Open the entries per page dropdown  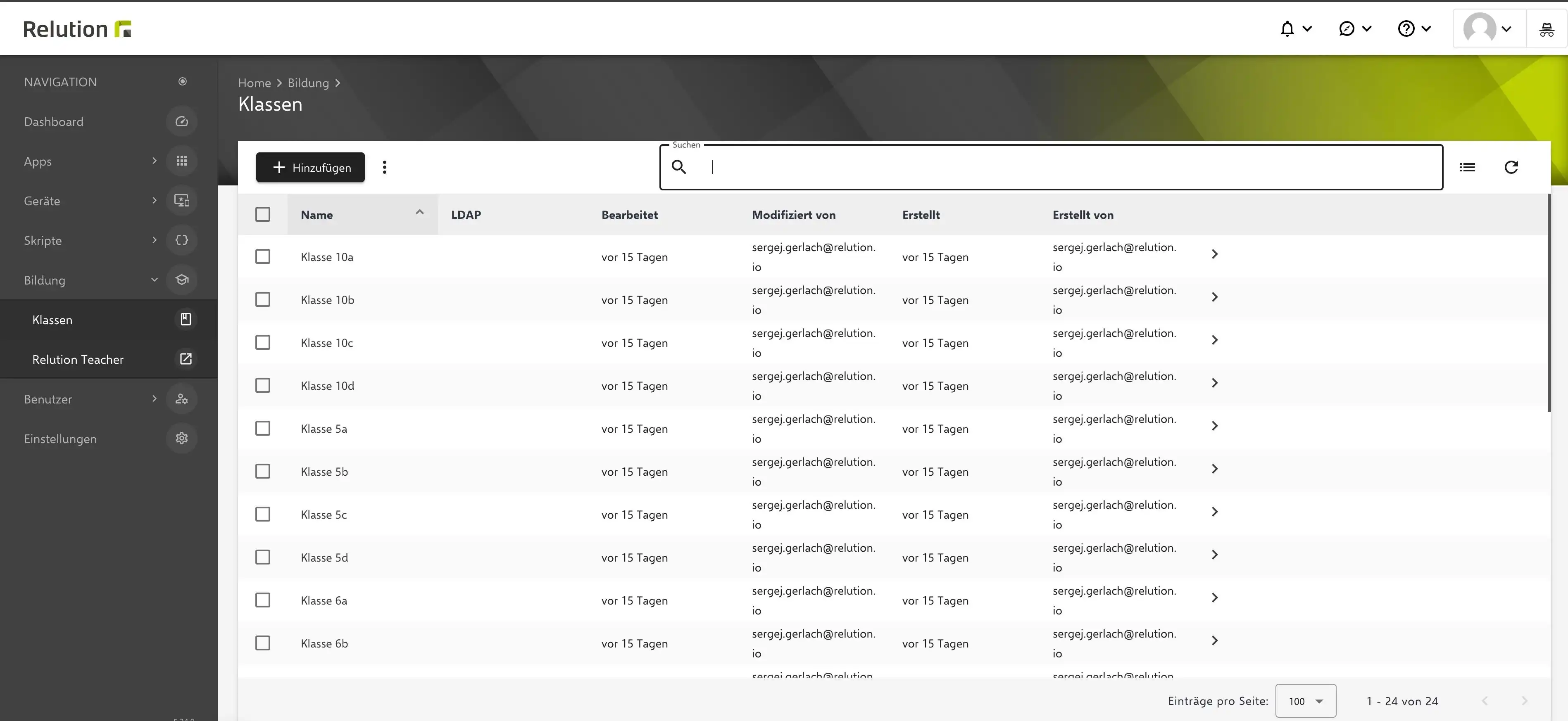click(1306, 701)
